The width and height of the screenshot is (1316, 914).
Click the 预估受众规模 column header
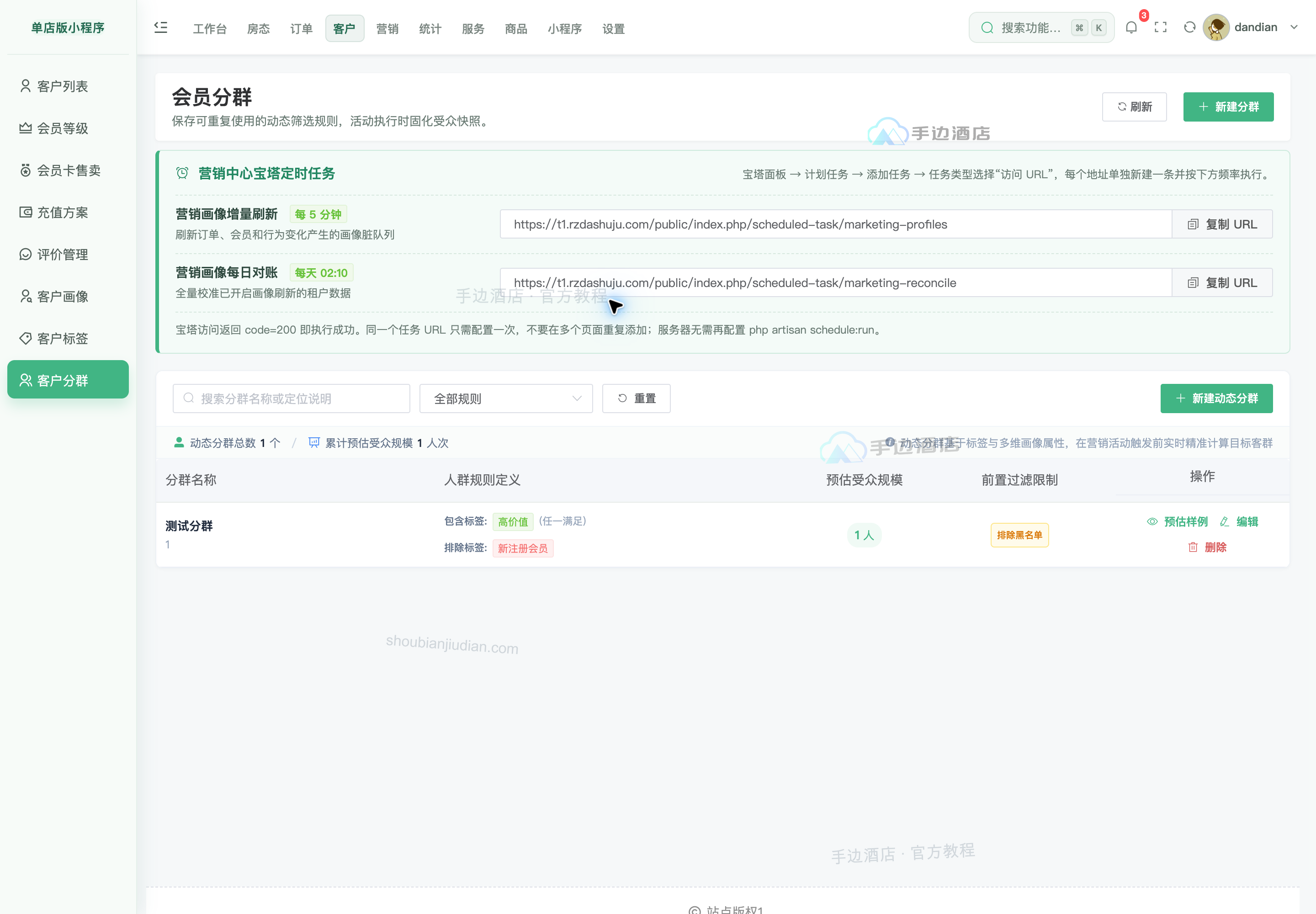coord(864,480)
